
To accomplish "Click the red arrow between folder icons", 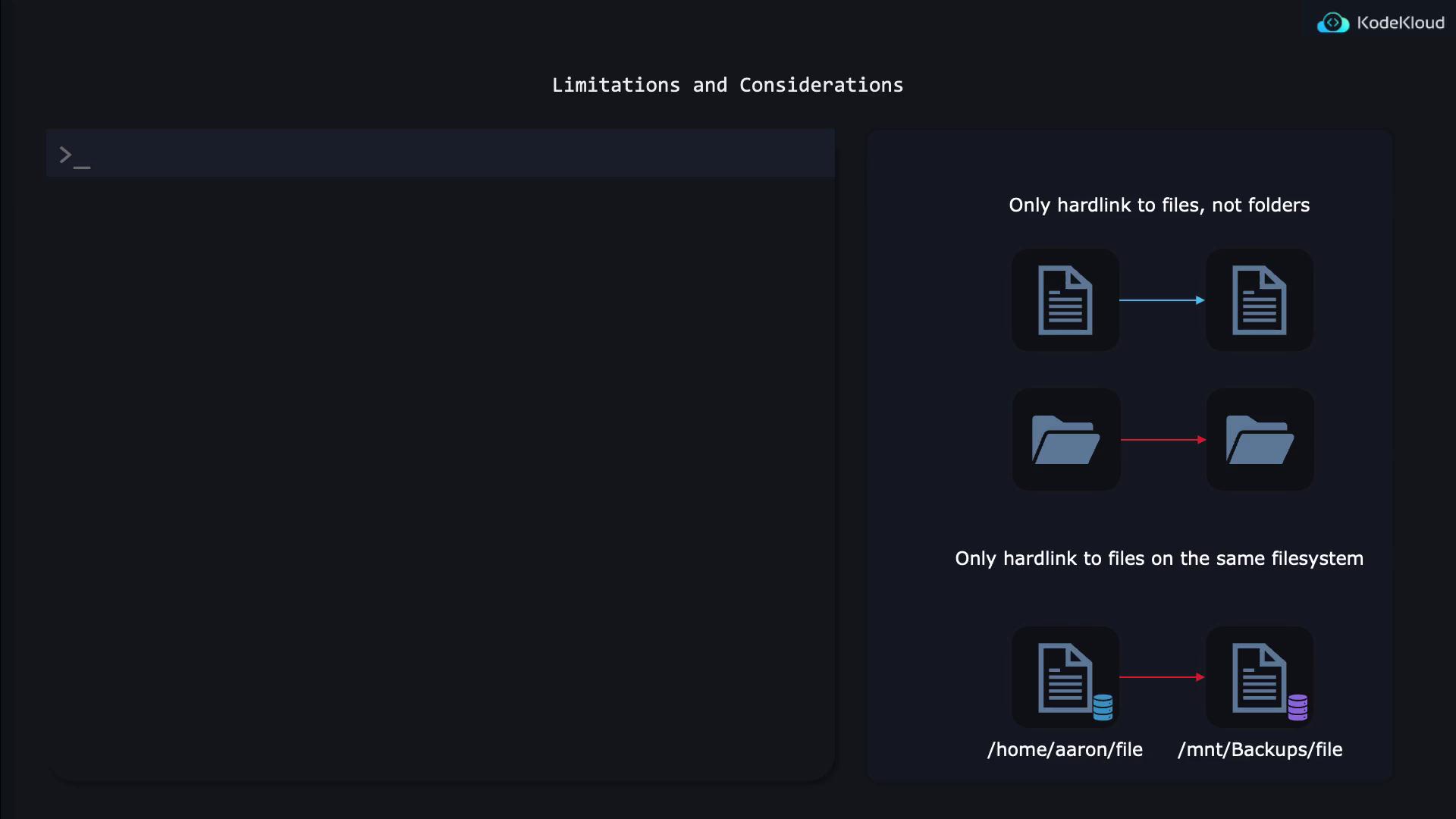I will (1163, 440).
